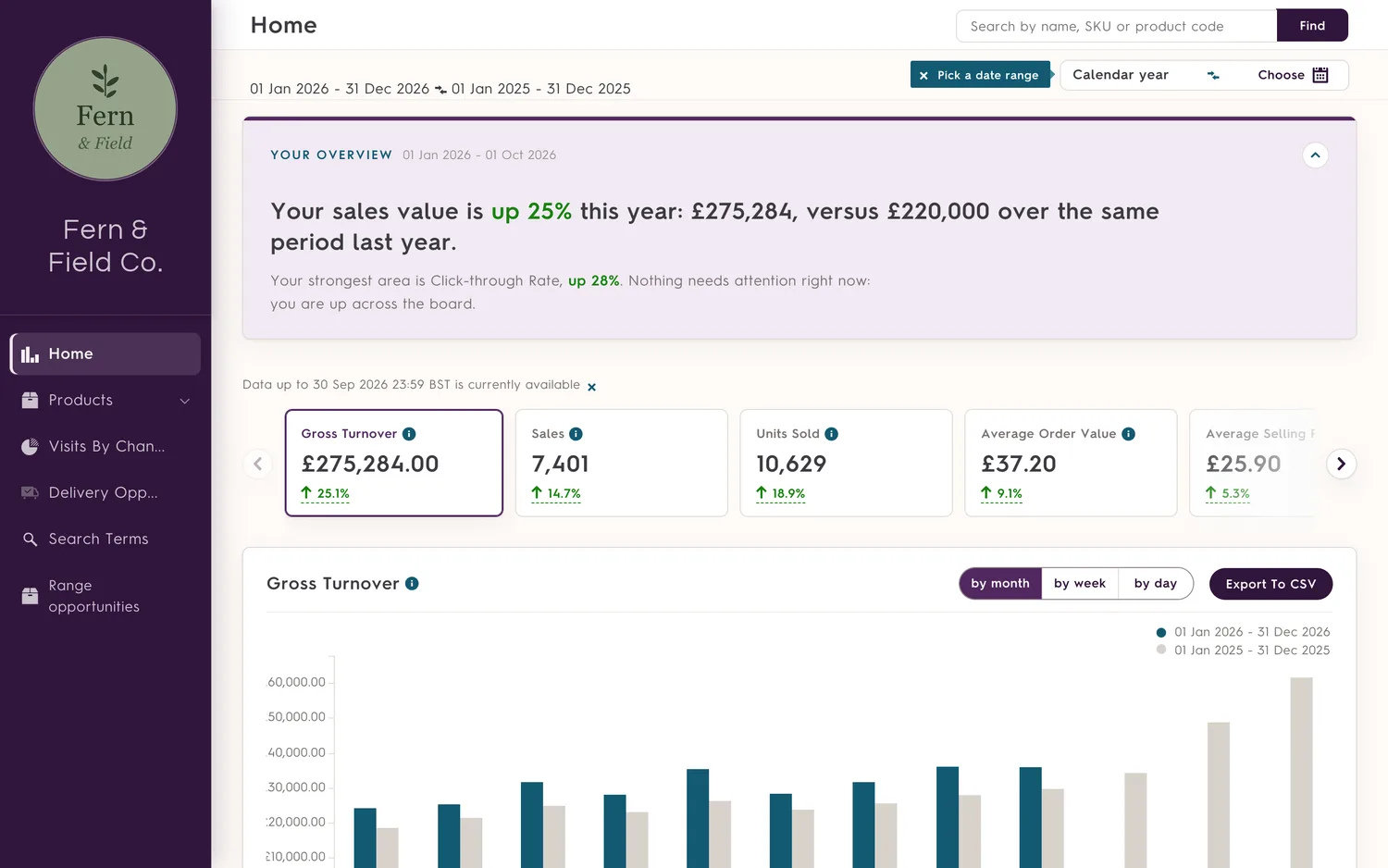Viewport: 1388px width, 868px height.
Task: Go to previous metric cards
Action: click(x=258, y=464)
